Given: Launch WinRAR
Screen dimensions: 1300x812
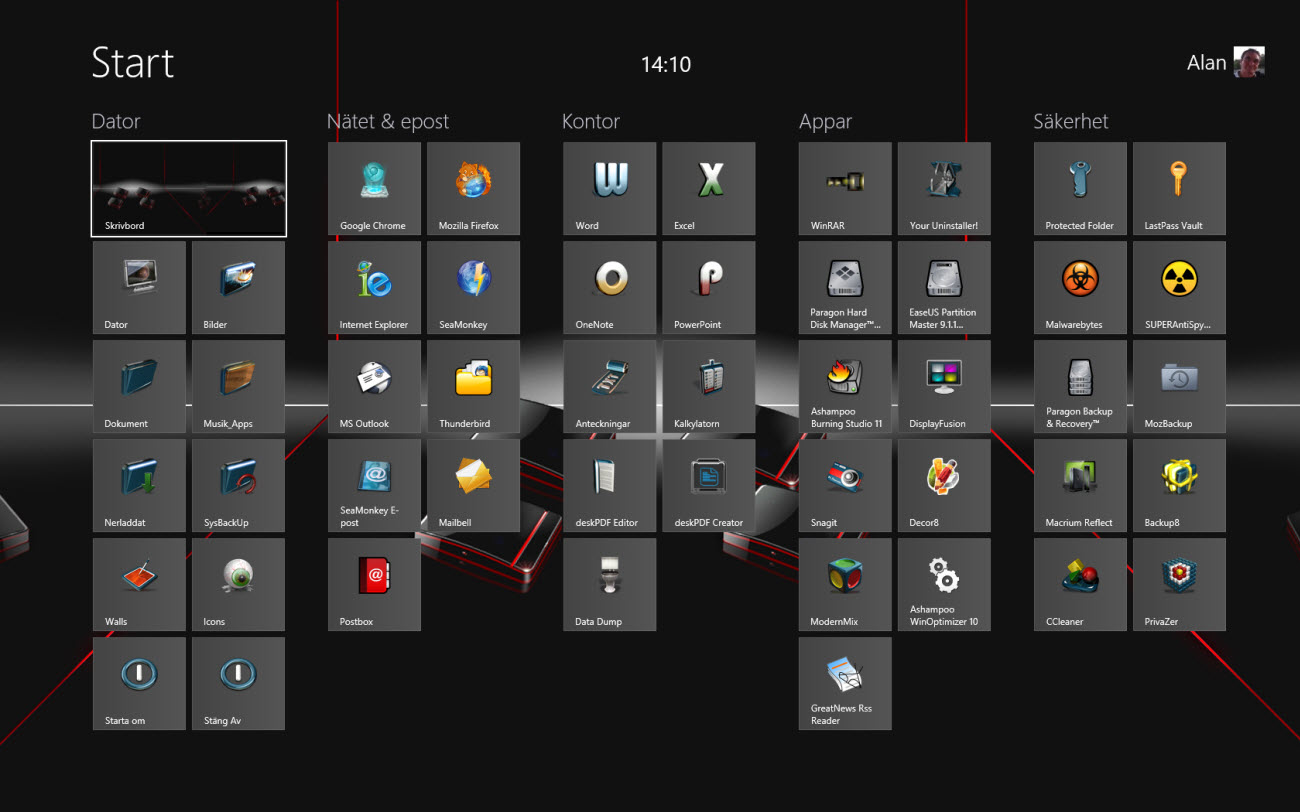Looking at the screenshot, I should [845, 188].
